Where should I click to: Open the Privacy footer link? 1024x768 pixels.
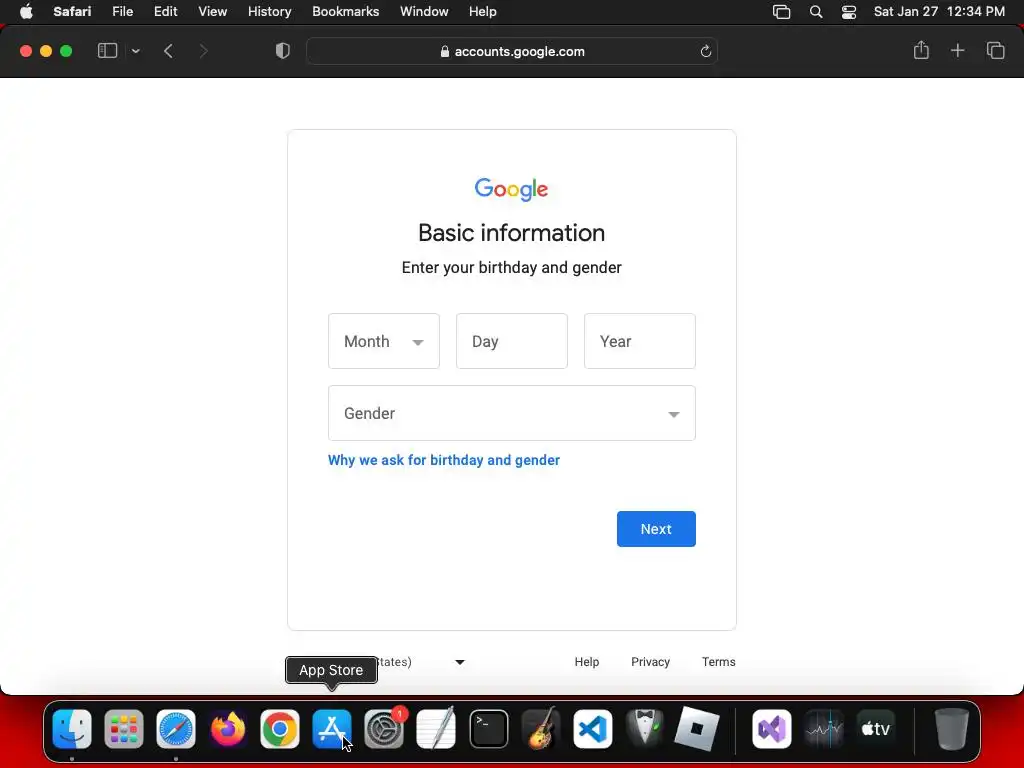pyautogui.click(x=650, y=662)
